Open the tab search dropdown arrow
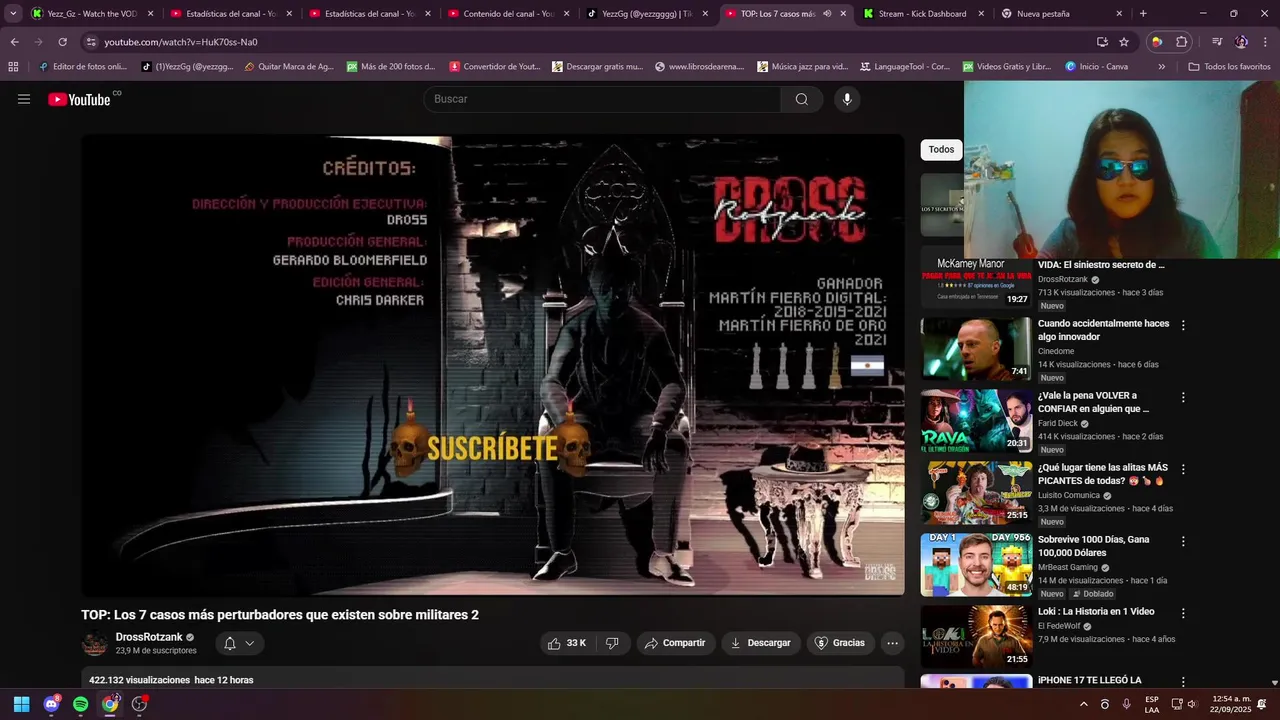Viewport: 1280px width, 720px height. click(x=13, y=14)
